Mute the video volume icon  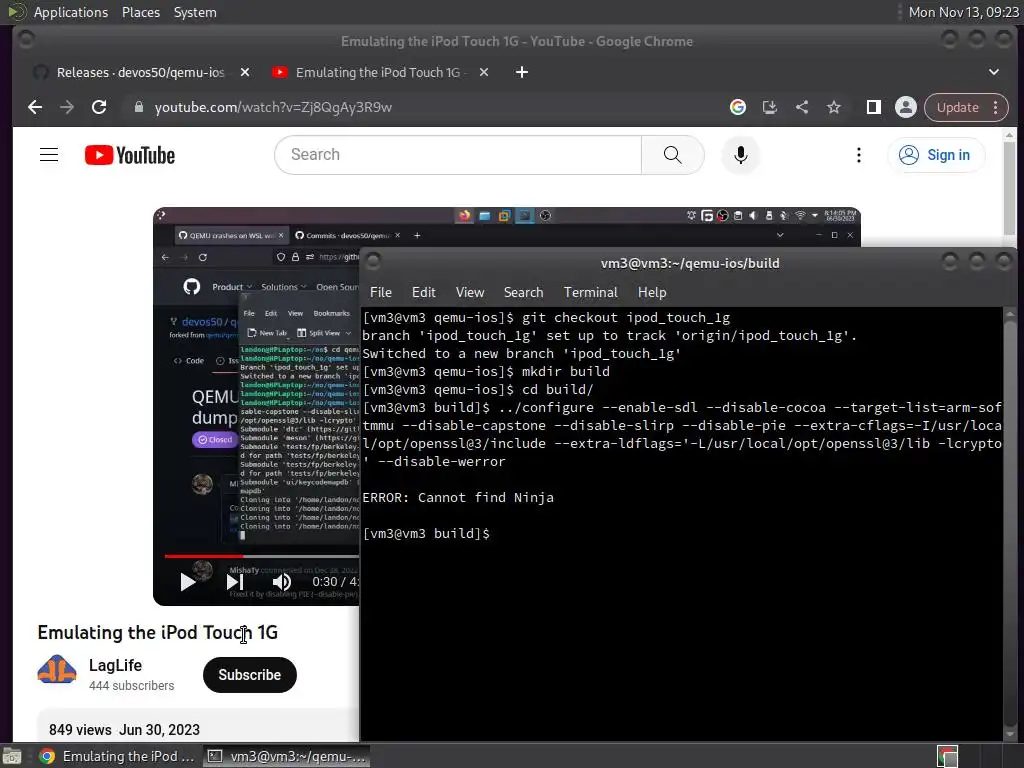tap(281, 582)
